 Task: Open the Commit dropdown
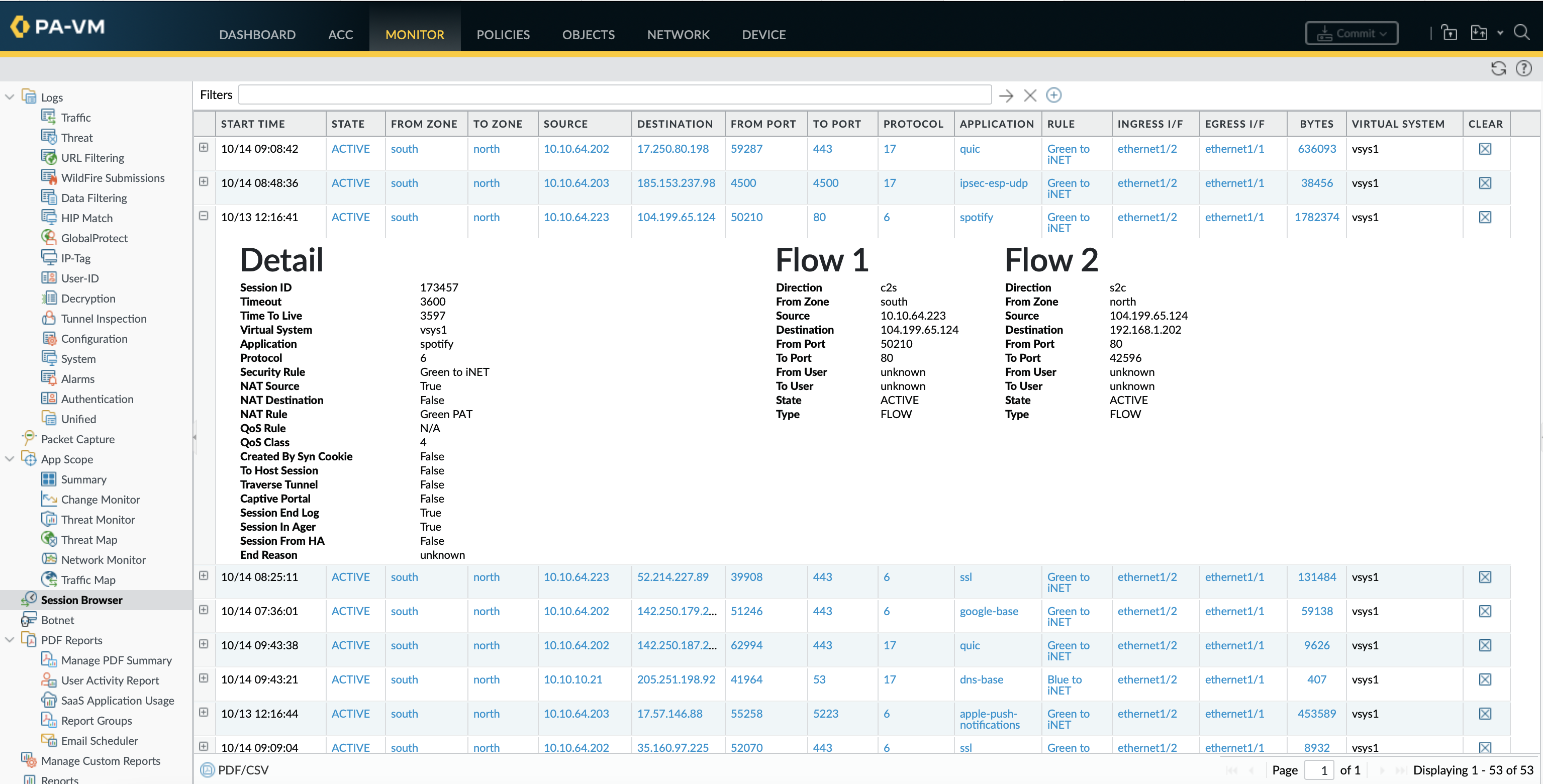(x=1351, y=34)
